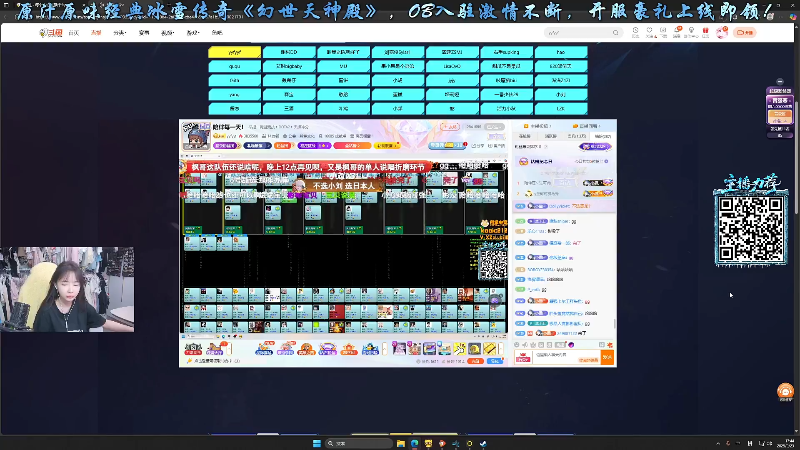Click the client download icon in header
This screenshot has width=800, height=450.
point(663,32)
